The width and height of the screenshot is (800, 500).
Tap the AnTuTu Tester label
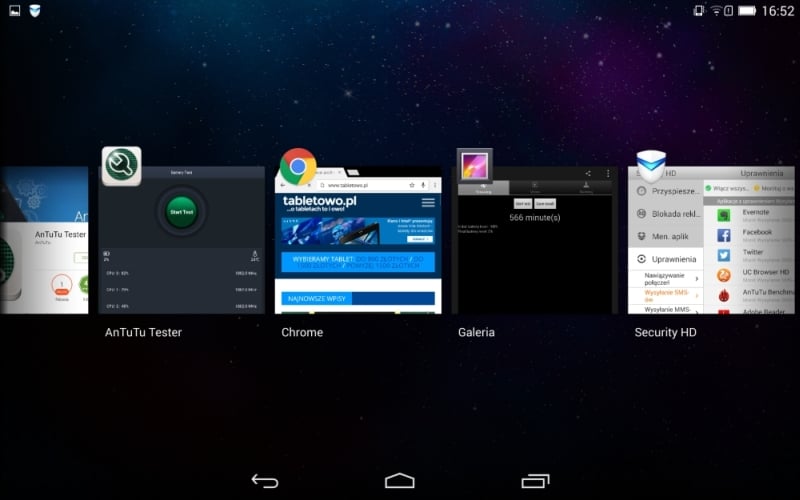[143, 332]
